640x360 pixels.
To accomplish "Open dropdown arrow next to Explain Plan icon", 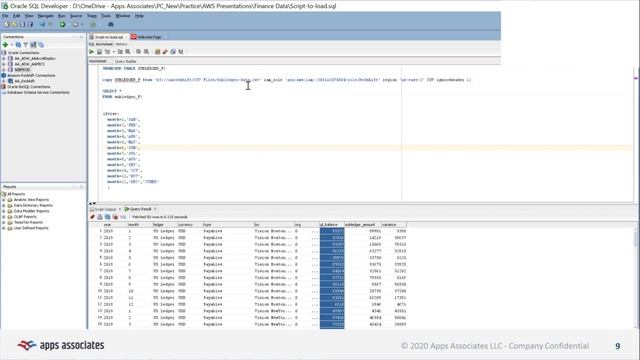I will (113, 52).
